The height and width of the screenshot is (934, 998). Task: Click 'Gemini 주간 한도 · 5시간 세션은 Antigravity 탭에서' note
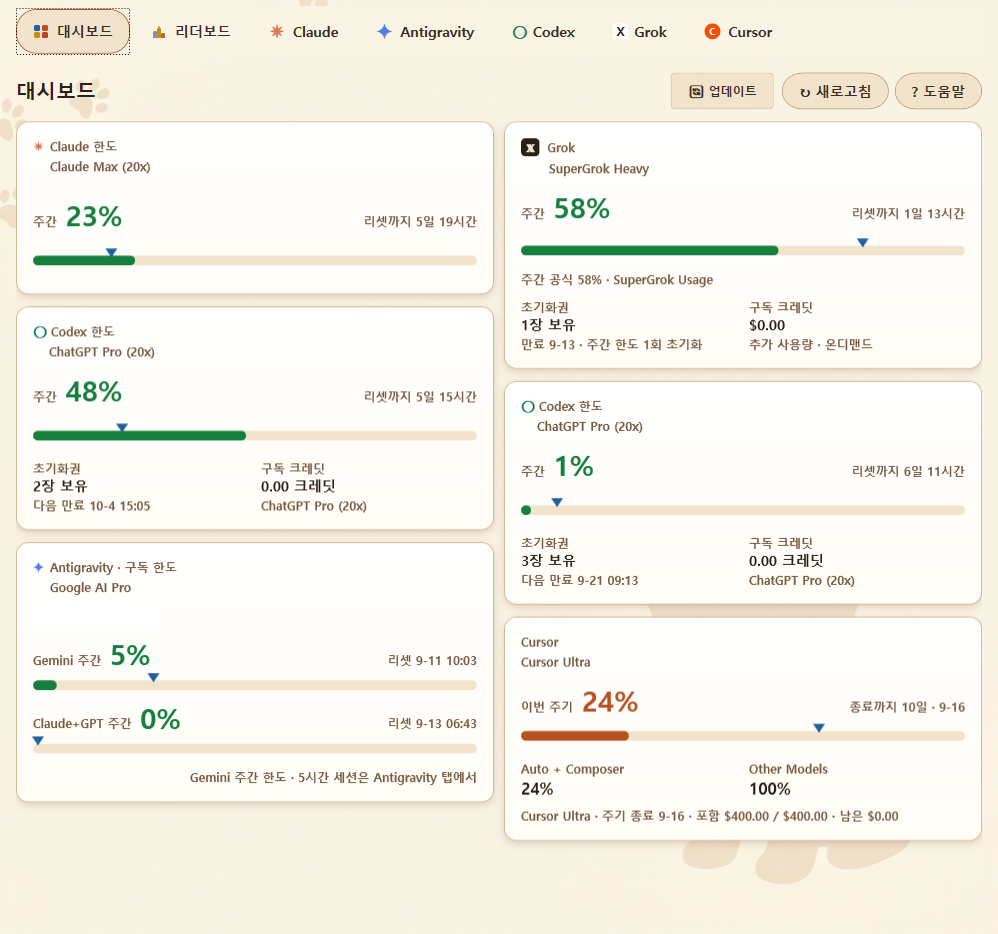coord(333,778)
